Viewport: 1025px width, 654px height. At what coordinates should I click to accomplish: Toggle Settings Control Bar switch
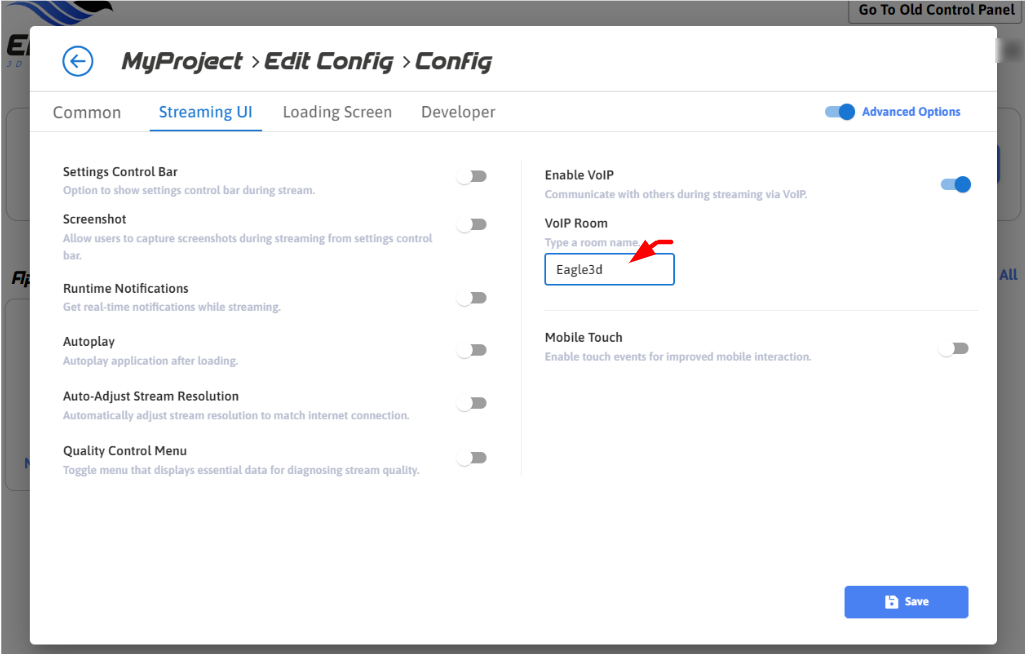coord(471,177)
